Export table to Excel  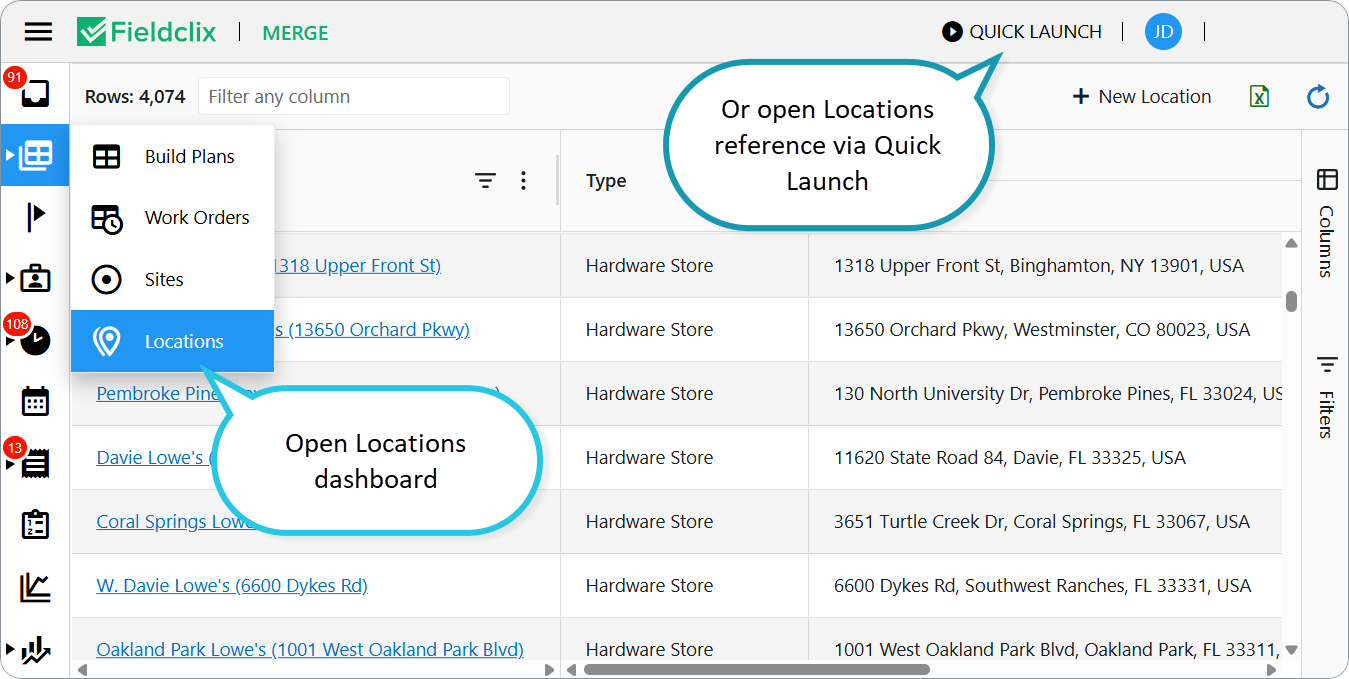(x=1259, y=96)
